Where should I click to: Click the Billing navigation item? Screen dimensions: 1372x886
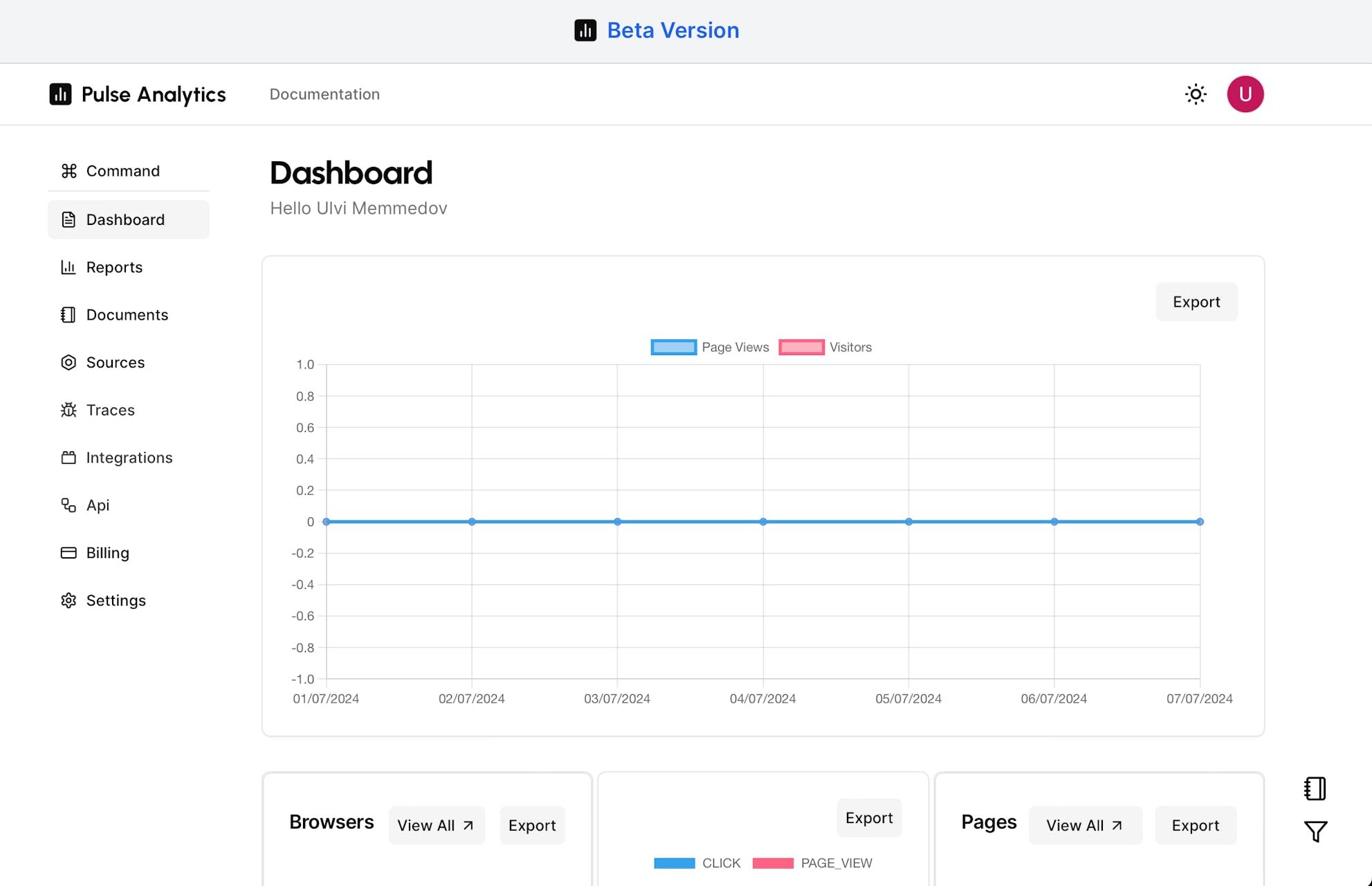click(x=108, y=552)
